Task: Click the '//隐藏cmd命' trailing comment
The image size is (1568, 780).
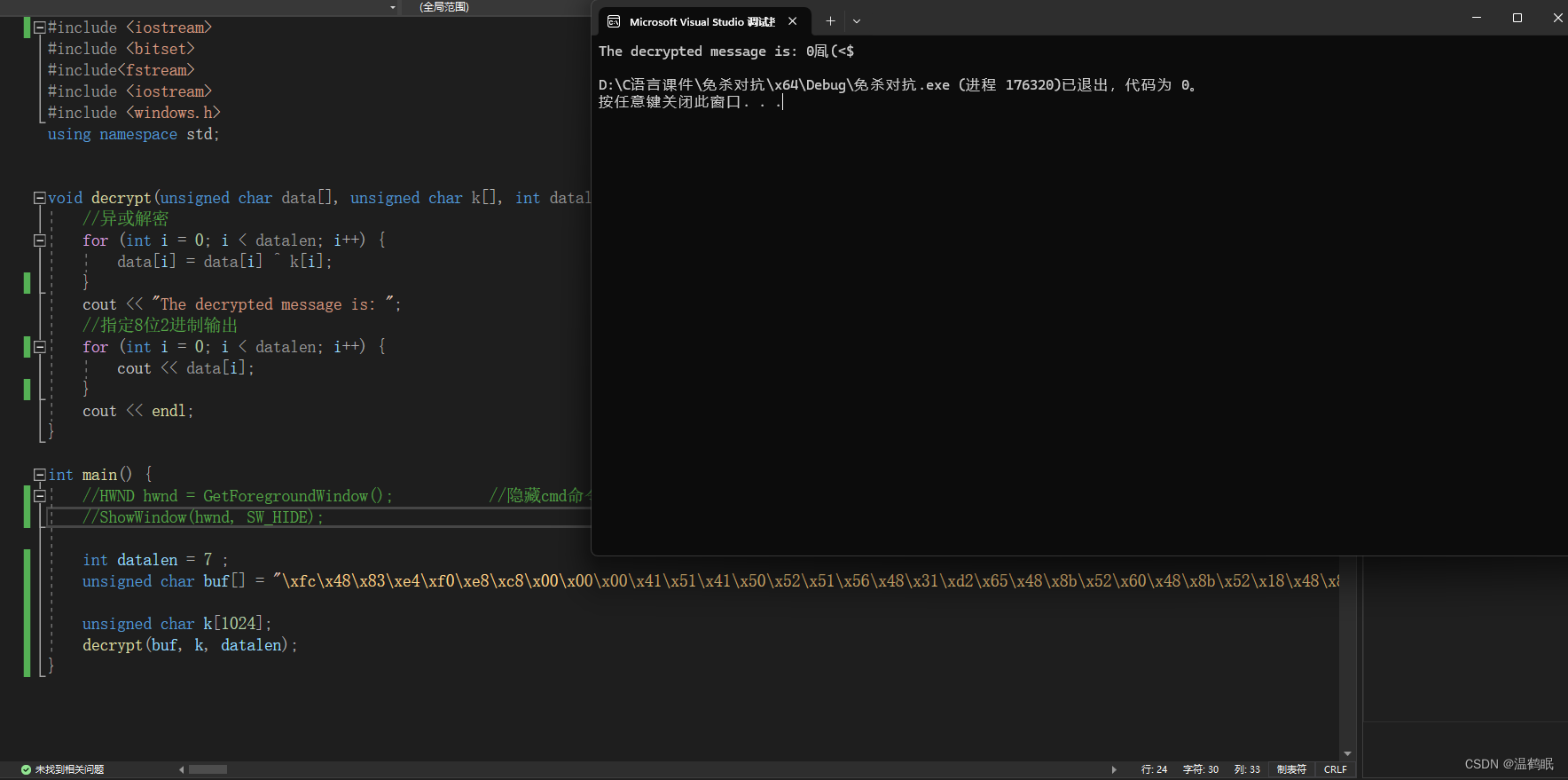Action: [540, 496]
